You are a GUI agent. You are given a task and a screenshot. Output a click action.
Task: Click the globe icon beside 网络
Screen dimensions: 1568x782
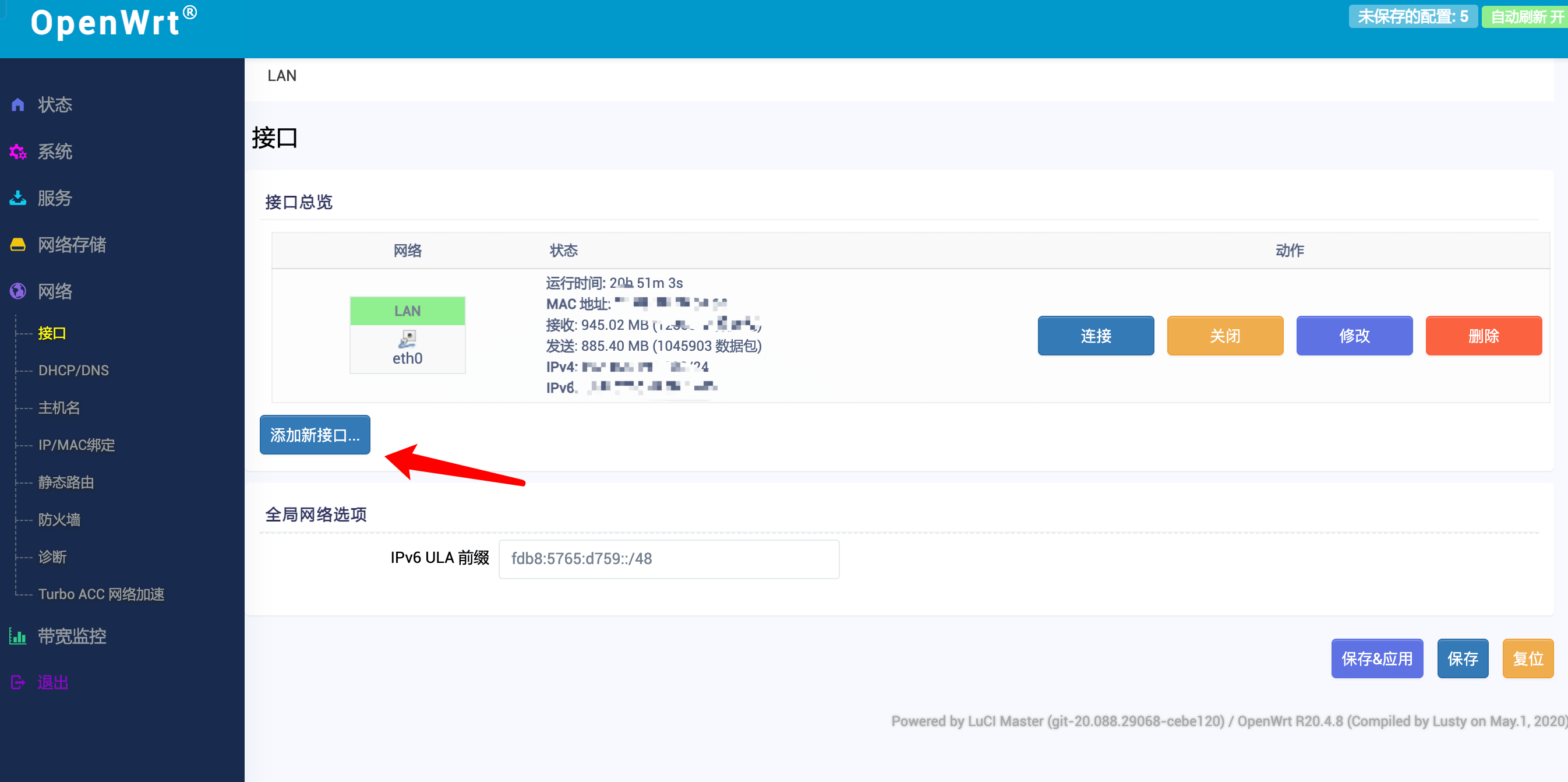click(x=17, y=291)
